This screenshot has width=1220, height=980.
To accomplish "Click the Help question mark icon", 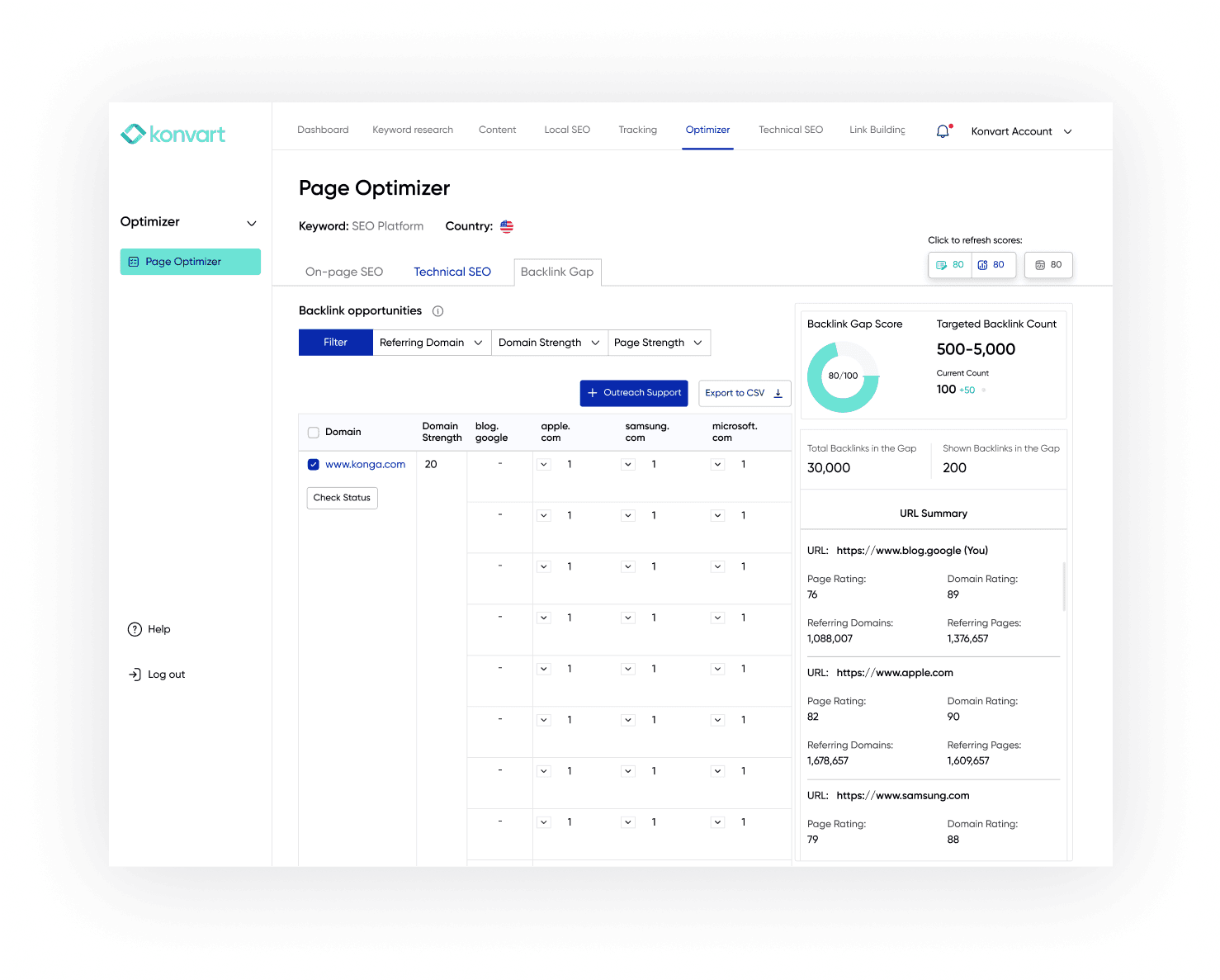I will click(x=135, y=629).
